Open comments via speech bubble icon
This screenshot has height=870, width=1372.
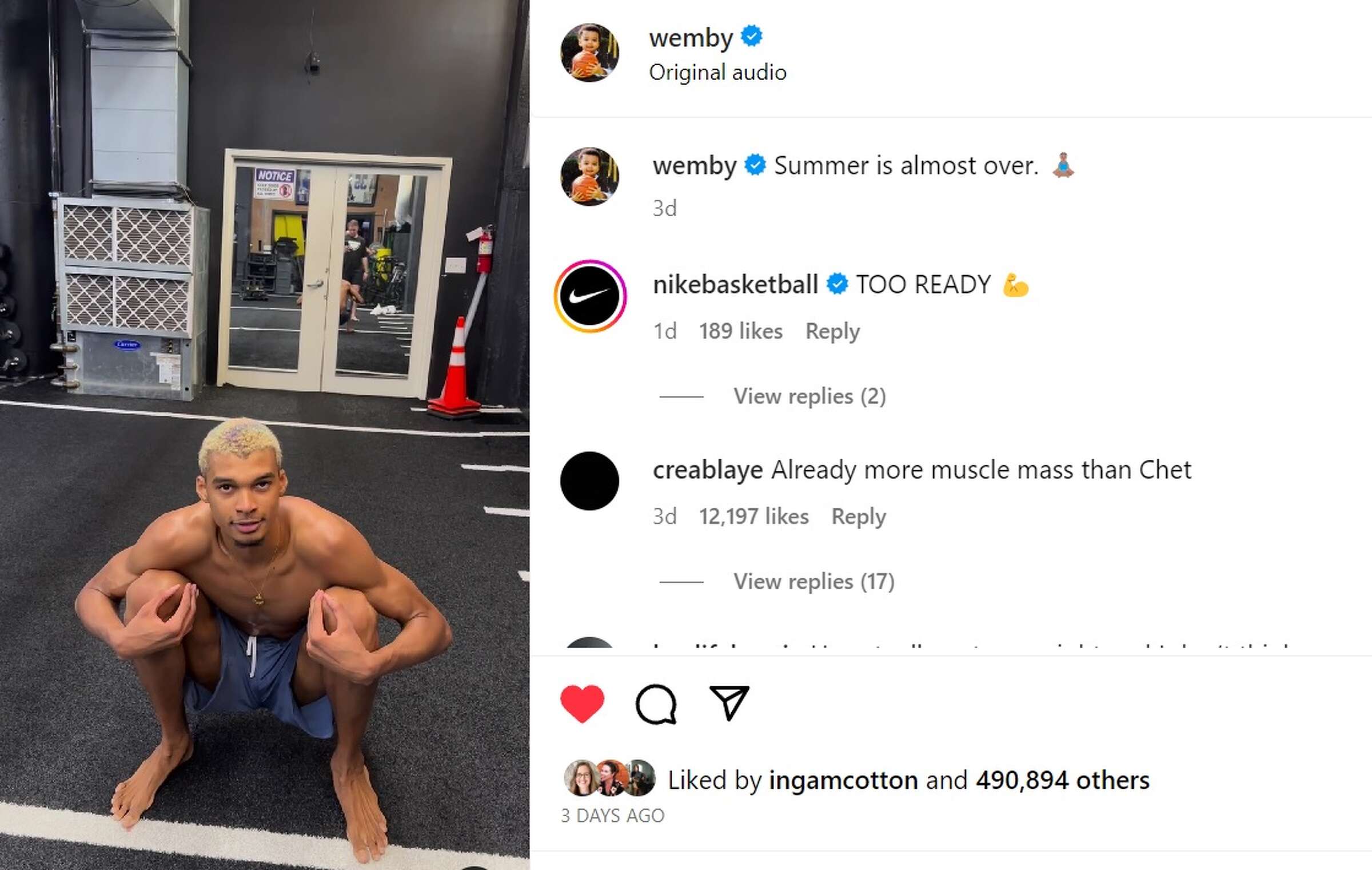[656, 704]
